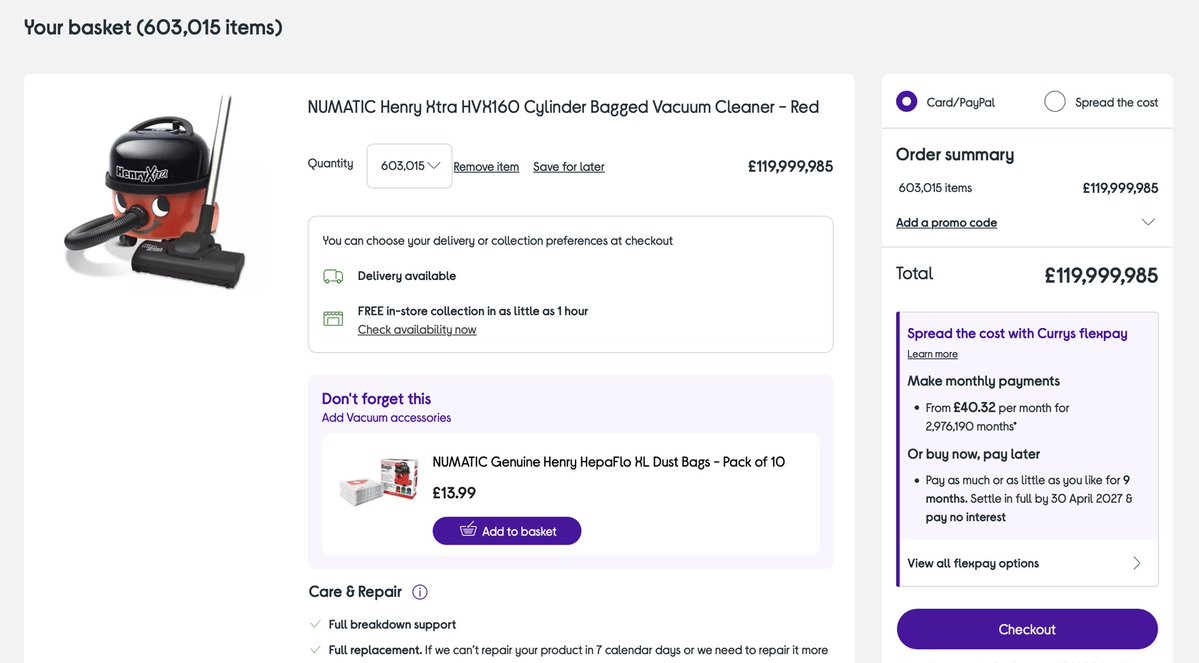Click the Don't forget this heading
This screenshot has height=663, width=1199.
[x=376, y=398]
